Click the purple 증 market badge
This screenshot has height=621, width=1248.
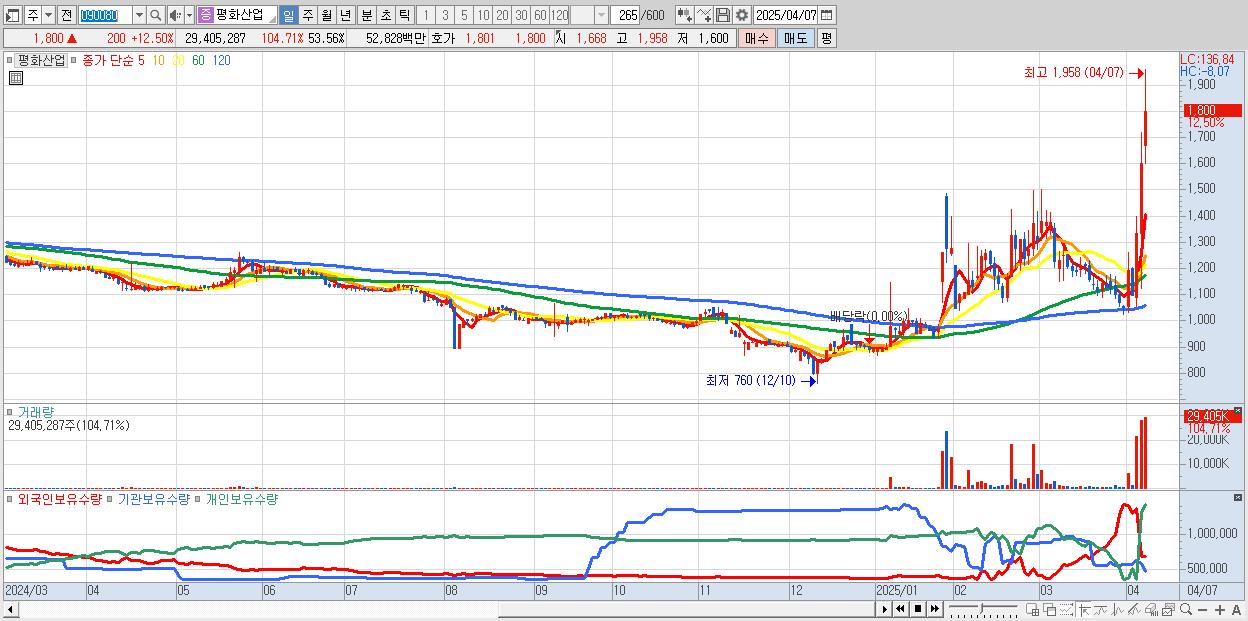(205, 15)
